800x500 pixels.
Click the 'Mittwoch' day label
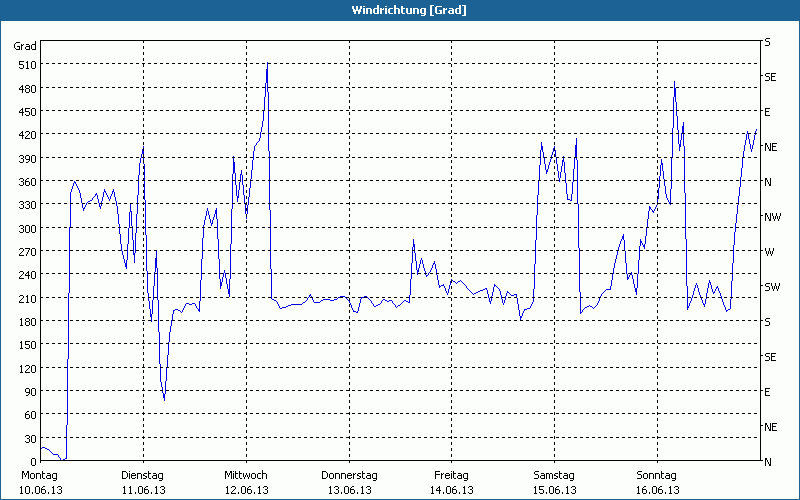point(245,476)
